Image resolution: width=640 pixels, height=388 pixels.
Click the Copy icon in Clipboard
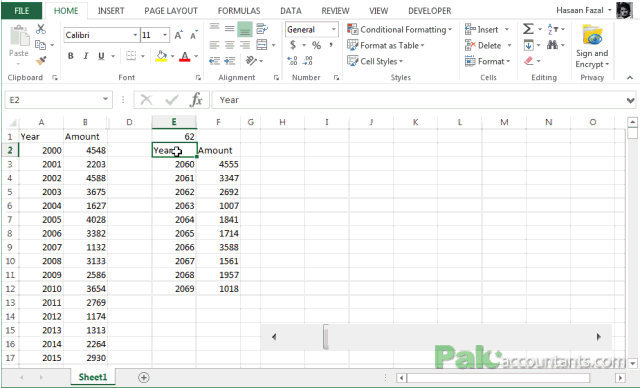pos(40,44)
